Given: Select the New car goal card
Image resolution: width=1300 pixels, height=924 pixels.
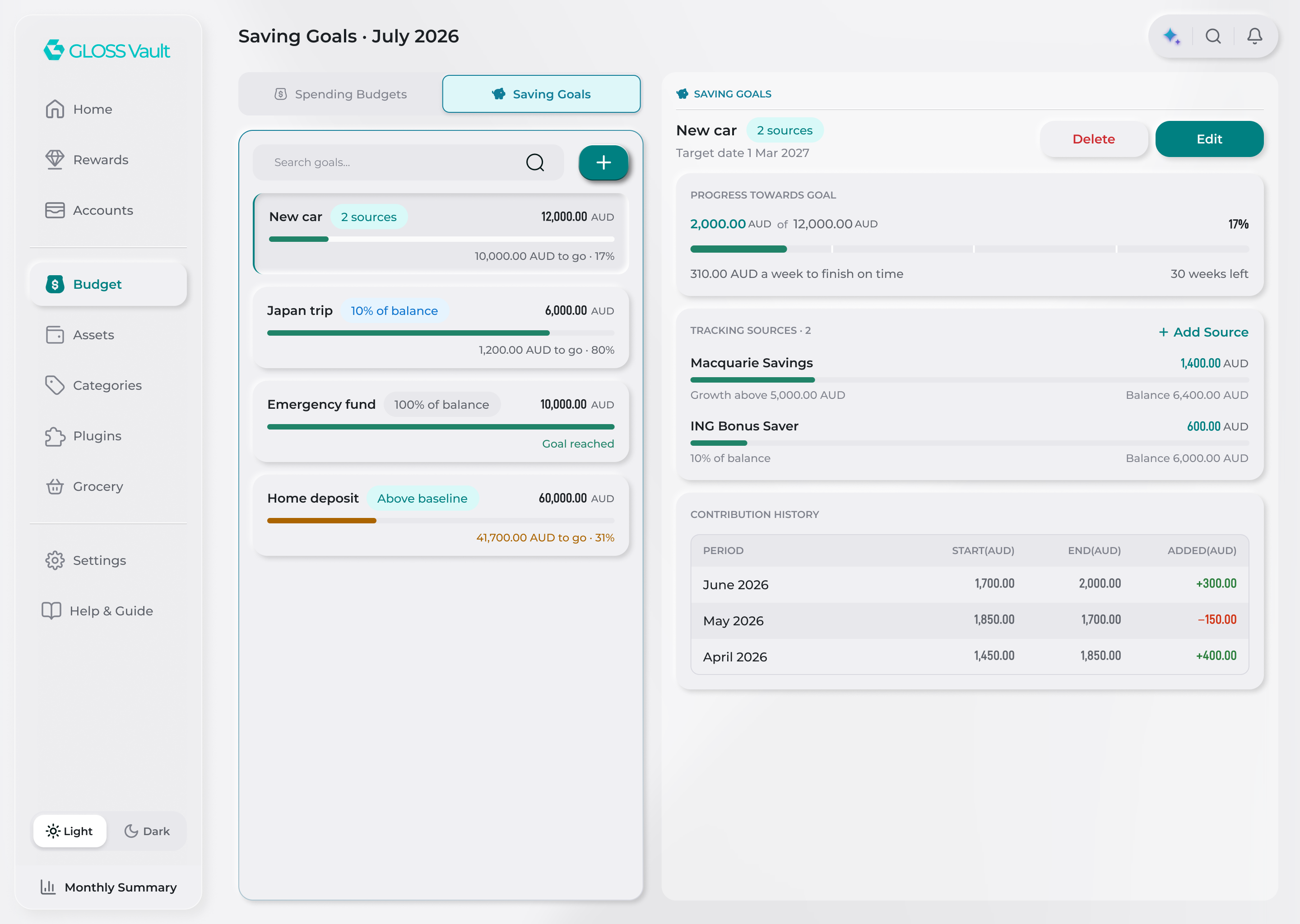Looking at the screenshot, I should point(441,235).
